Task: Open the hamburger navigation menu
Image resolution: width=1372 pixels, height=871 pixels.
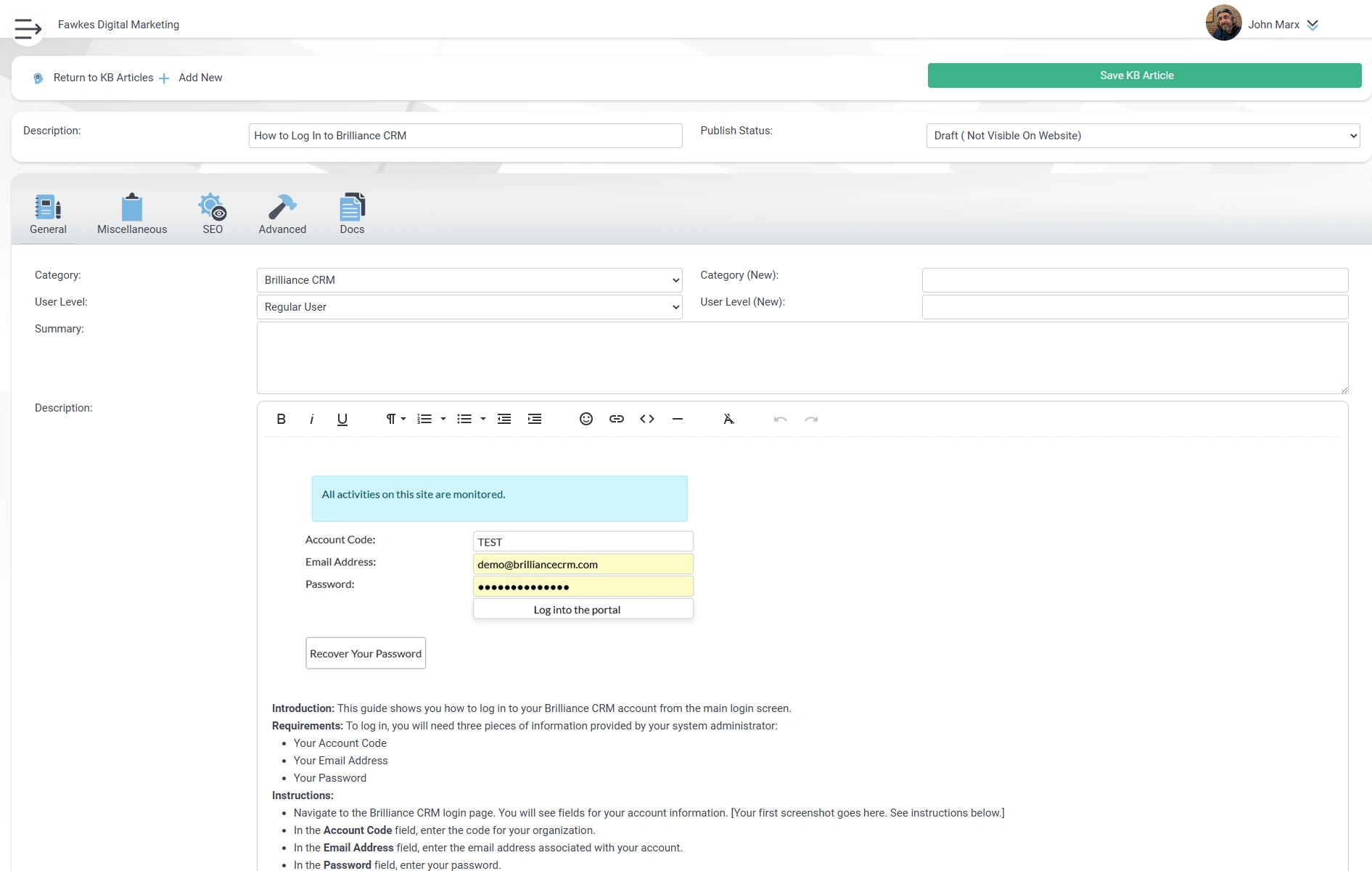Action: (28, 28)
